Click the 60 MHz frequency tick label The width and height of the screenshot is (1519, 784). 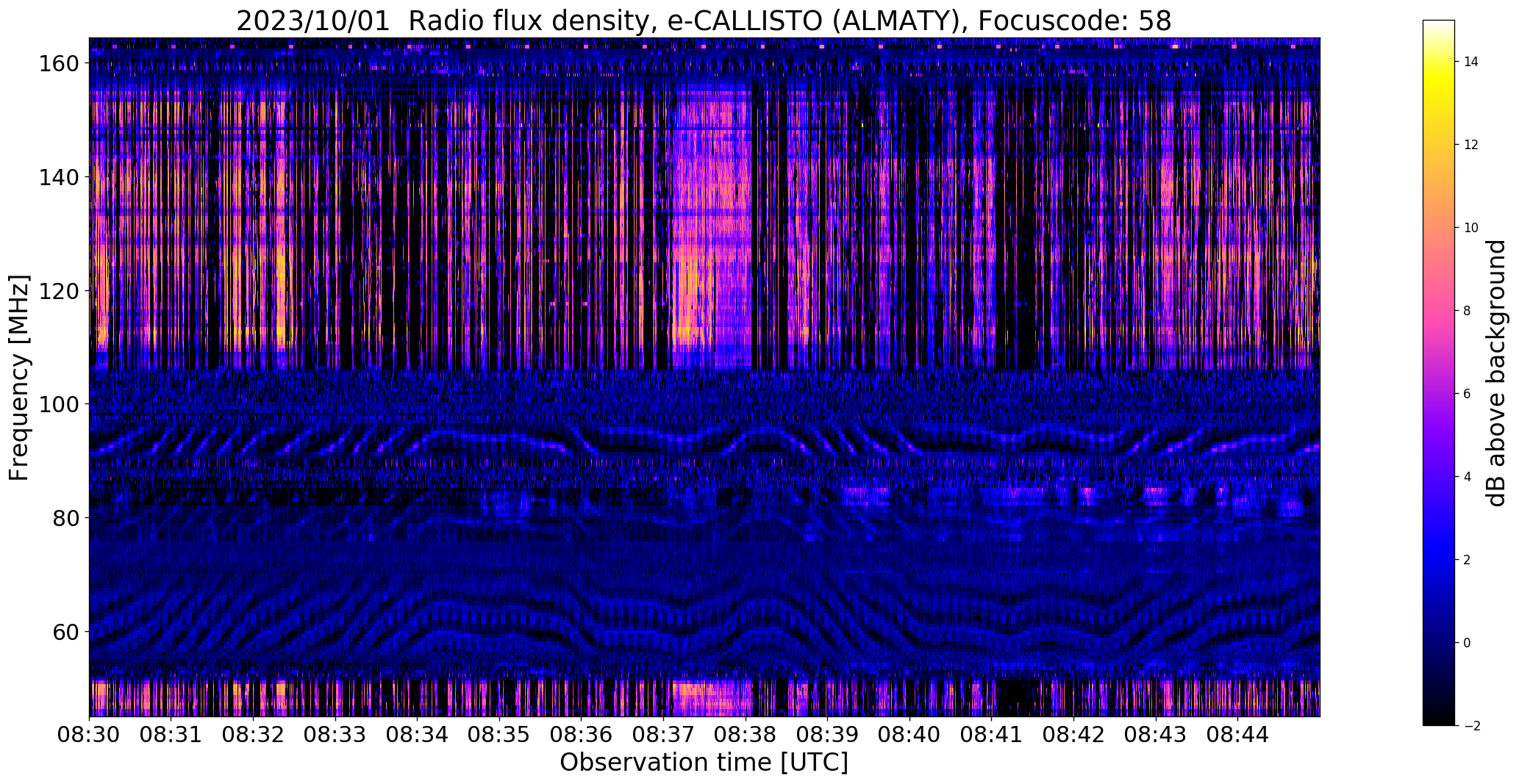(65, 631)
